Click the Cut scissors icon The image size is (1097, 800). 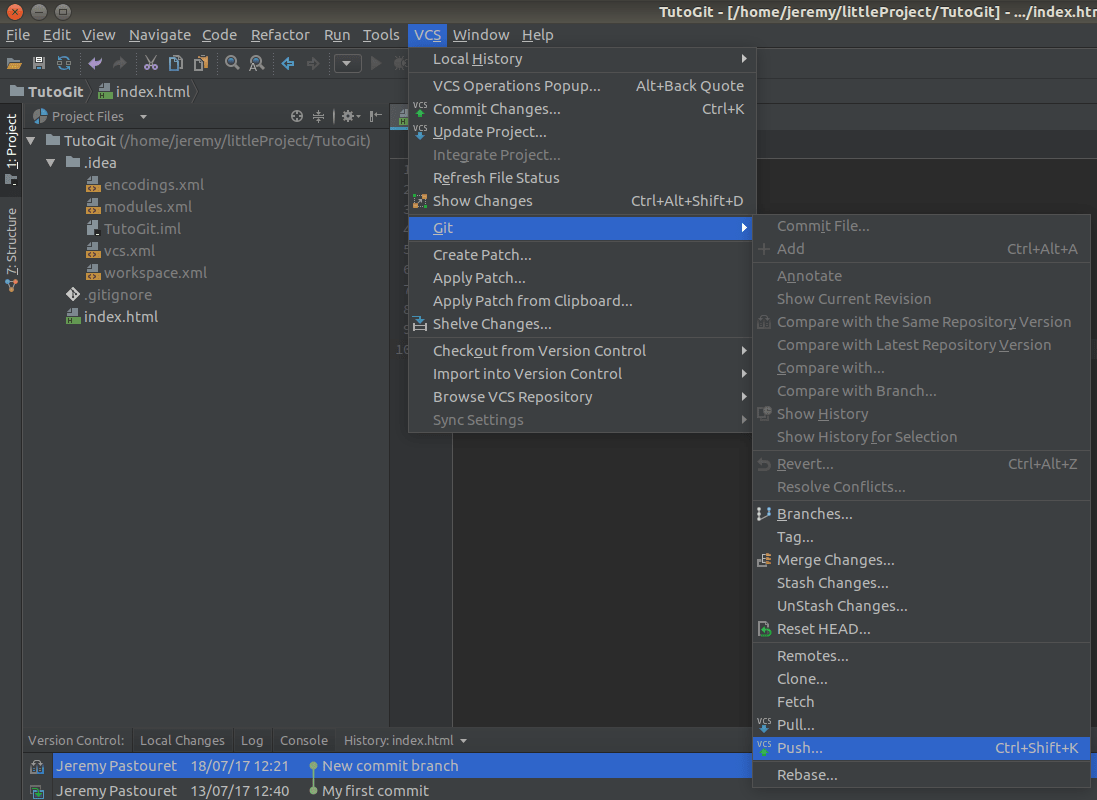150,64
